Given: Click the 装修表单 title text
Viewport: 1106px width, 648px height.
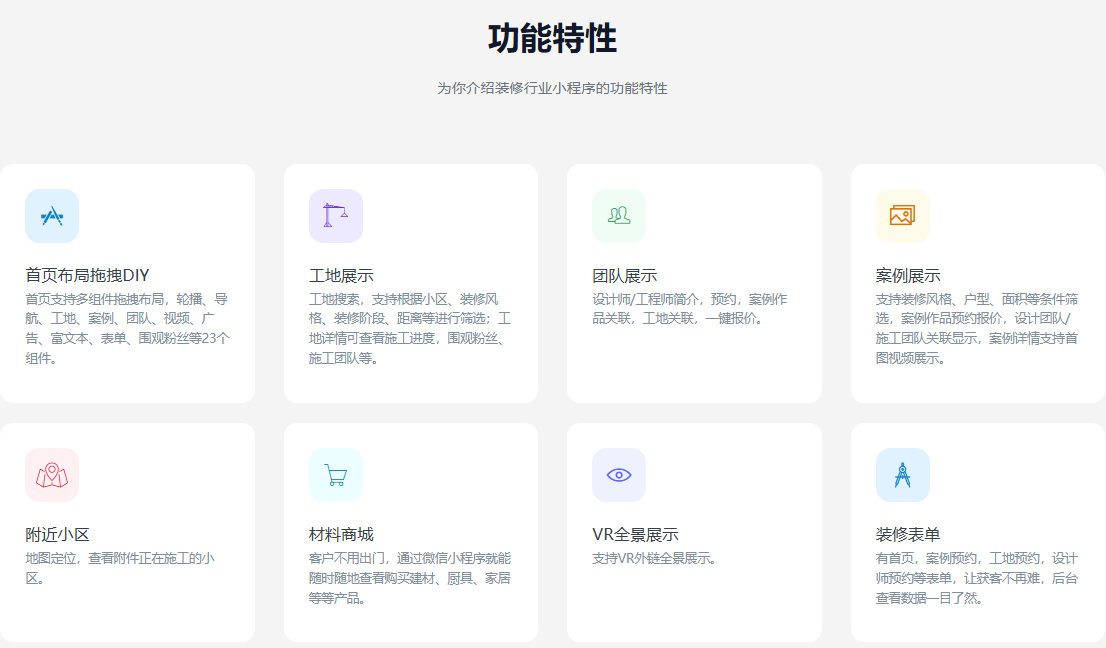Looking at the screenshot, I should (908, 534).
